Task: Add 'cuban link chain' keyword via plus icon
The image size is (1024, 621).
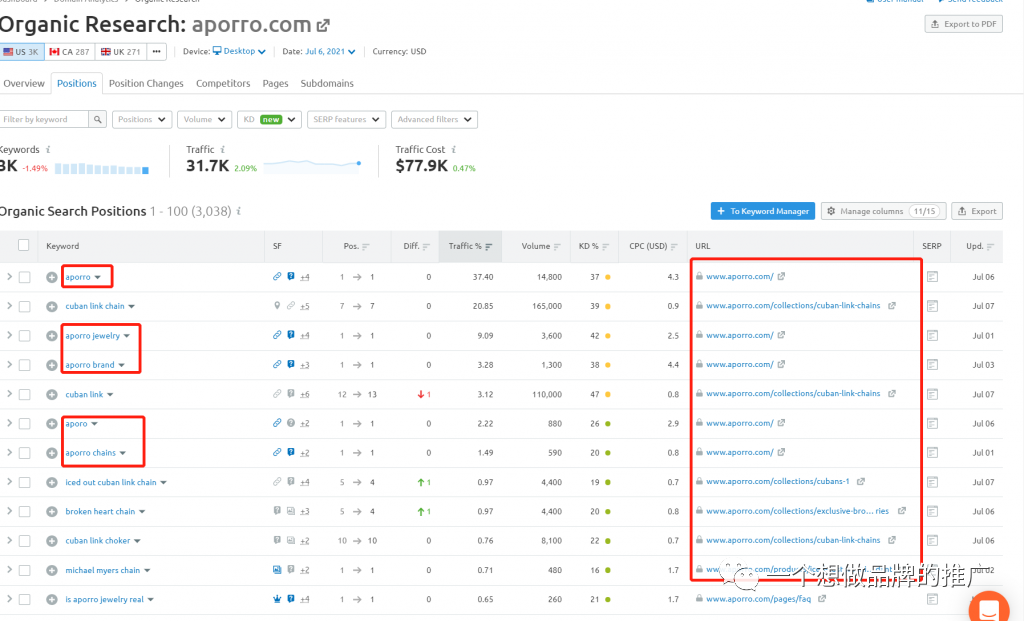Action: pos(52,306)
